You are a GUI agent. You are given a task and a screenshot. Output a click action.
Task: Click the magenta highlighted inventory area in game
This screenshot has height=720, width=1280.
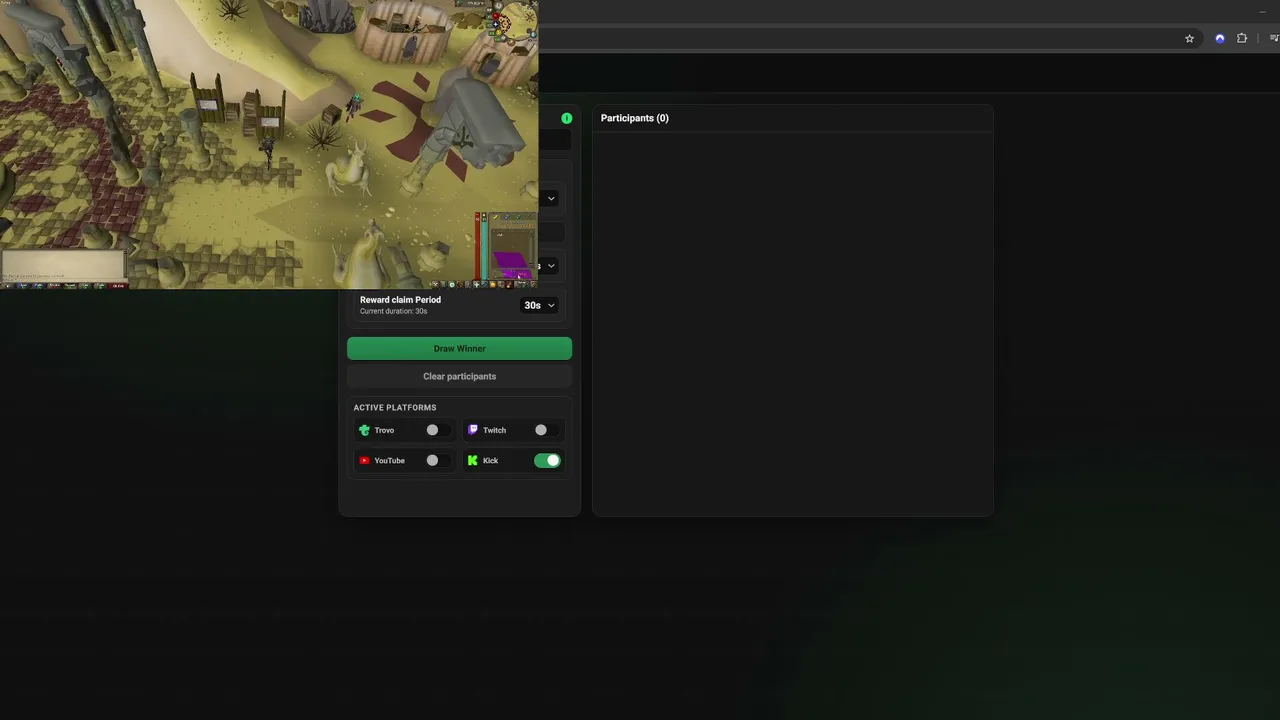tap(512, 265)
